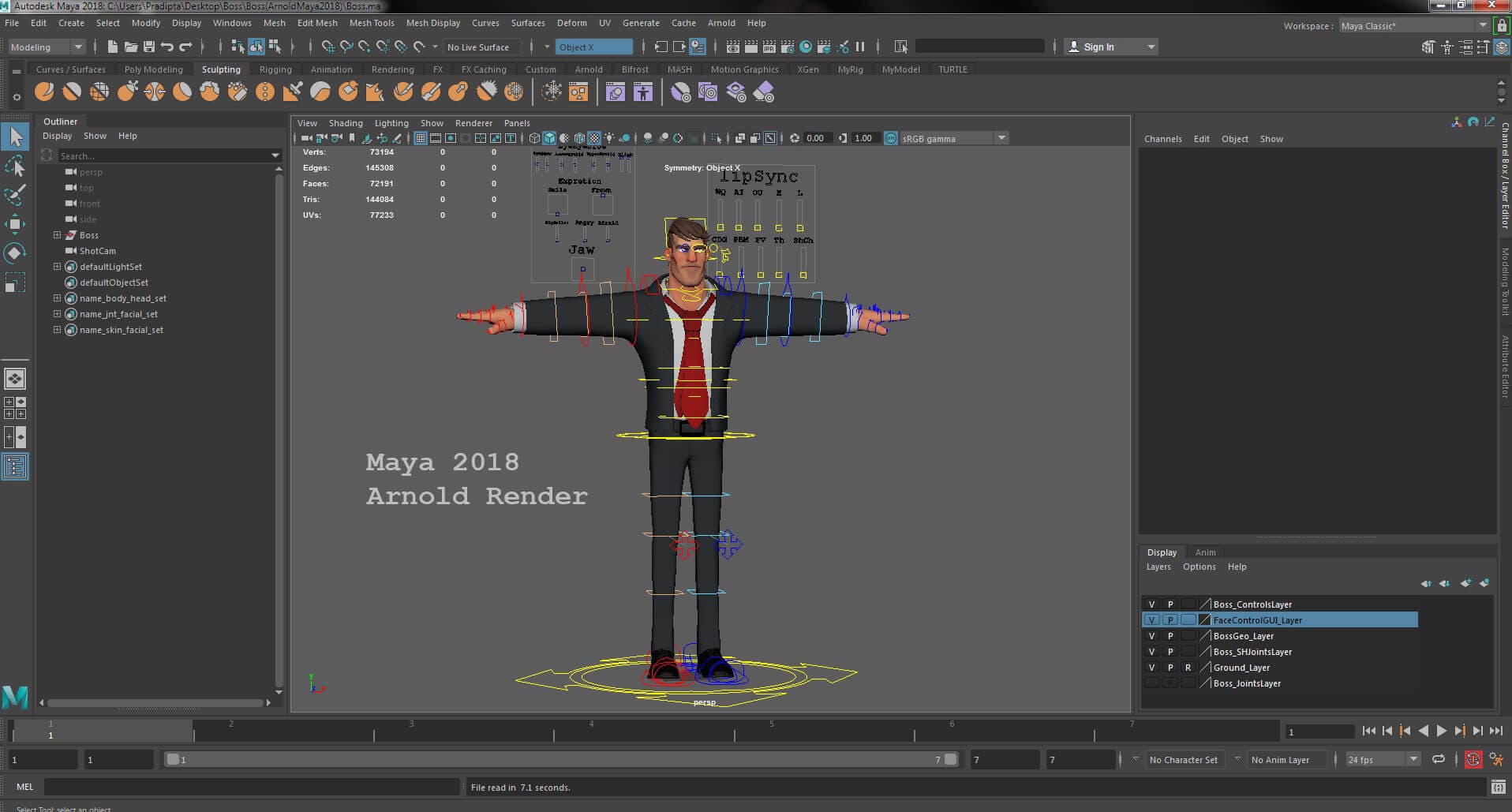
Task: Click the Auto Keyframe toggle red icon
Action: (1473, 759)
